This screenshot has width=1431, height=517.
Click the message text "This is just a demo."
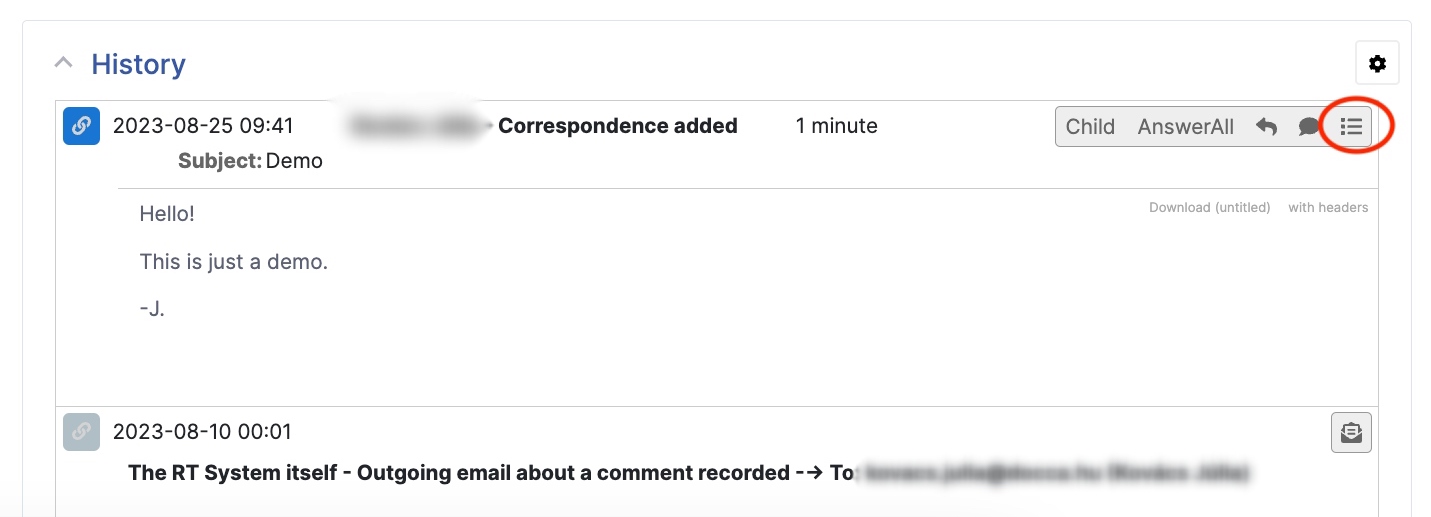(234, 262)
